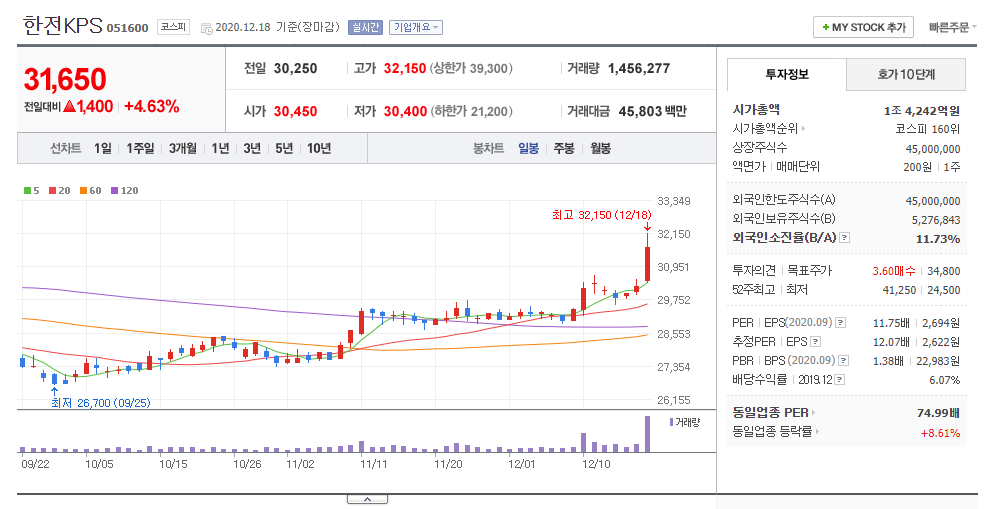The width and height of the screenshot is (997, 509).
Task: Select the 5년 line chart period
Action: click(x=284, y=149)
